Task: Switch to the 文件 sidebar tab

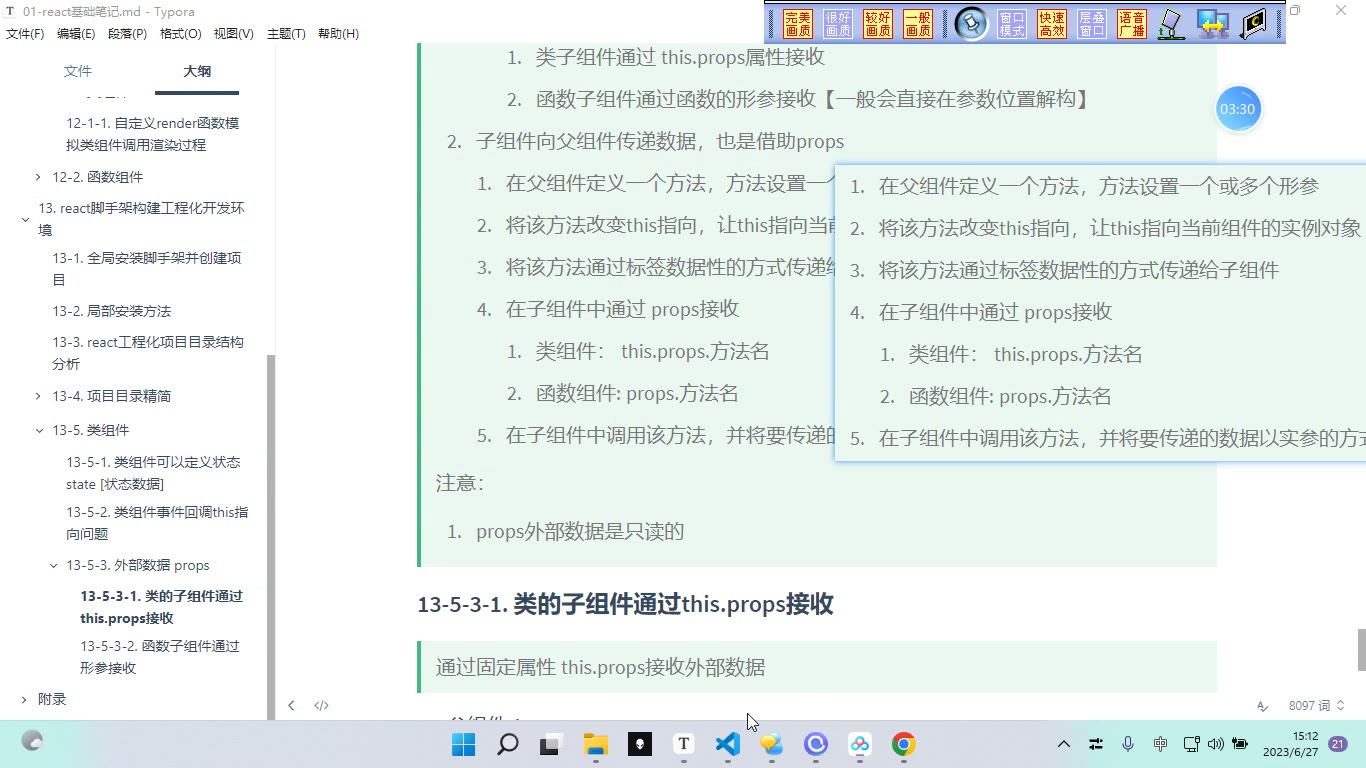Action: tap(78, 72)
